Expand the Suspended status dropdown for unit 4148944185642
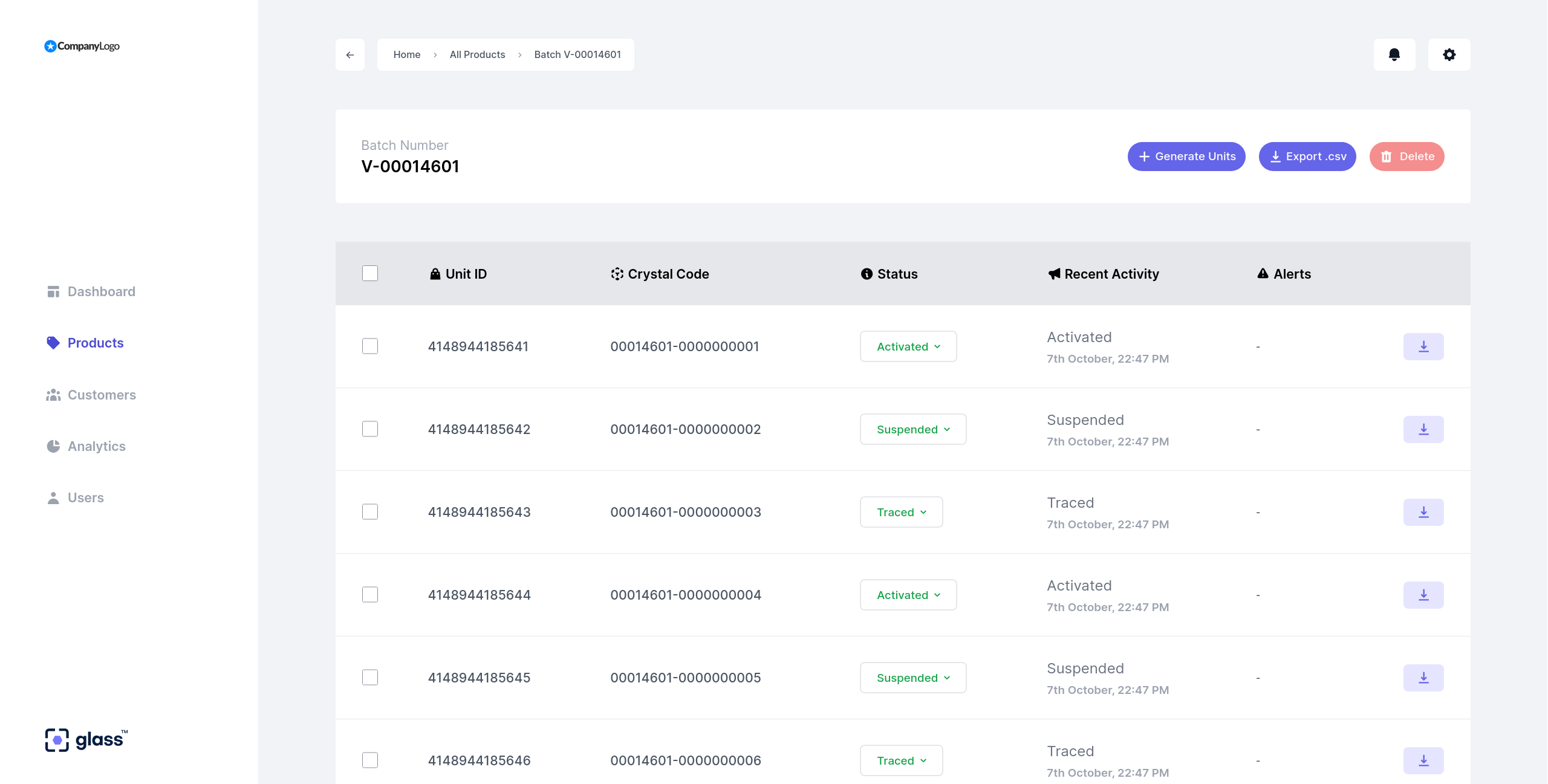Screen dimensions: 1548x784 pos(913,429)
